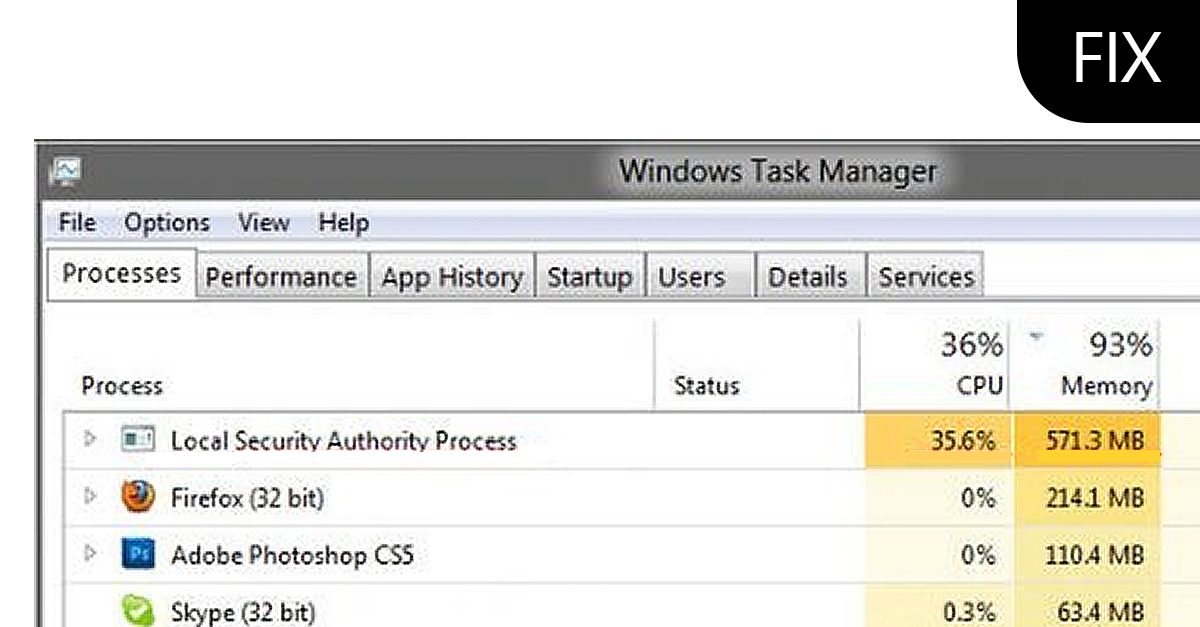Image resolution: width=1200 pixels, height=627 pixels.
Task: Click the Adobe Photoshop CS5 icon
Action: coord(137,554)
